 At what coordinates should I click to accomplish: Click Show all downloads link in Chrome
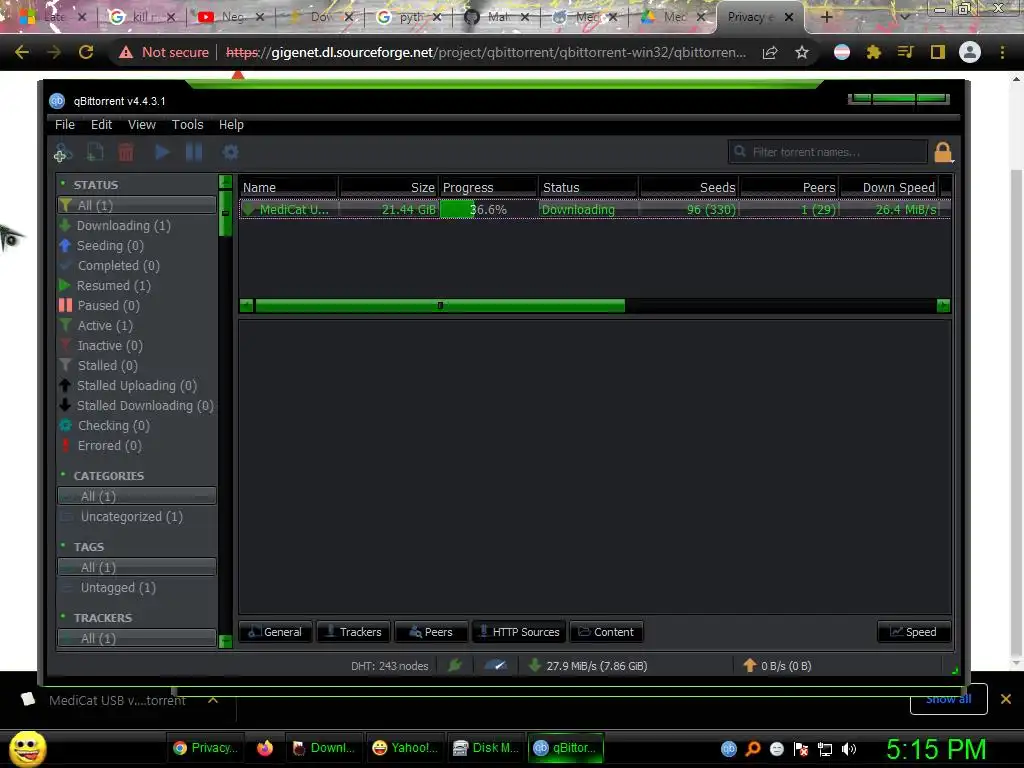(x=948, y=699)
